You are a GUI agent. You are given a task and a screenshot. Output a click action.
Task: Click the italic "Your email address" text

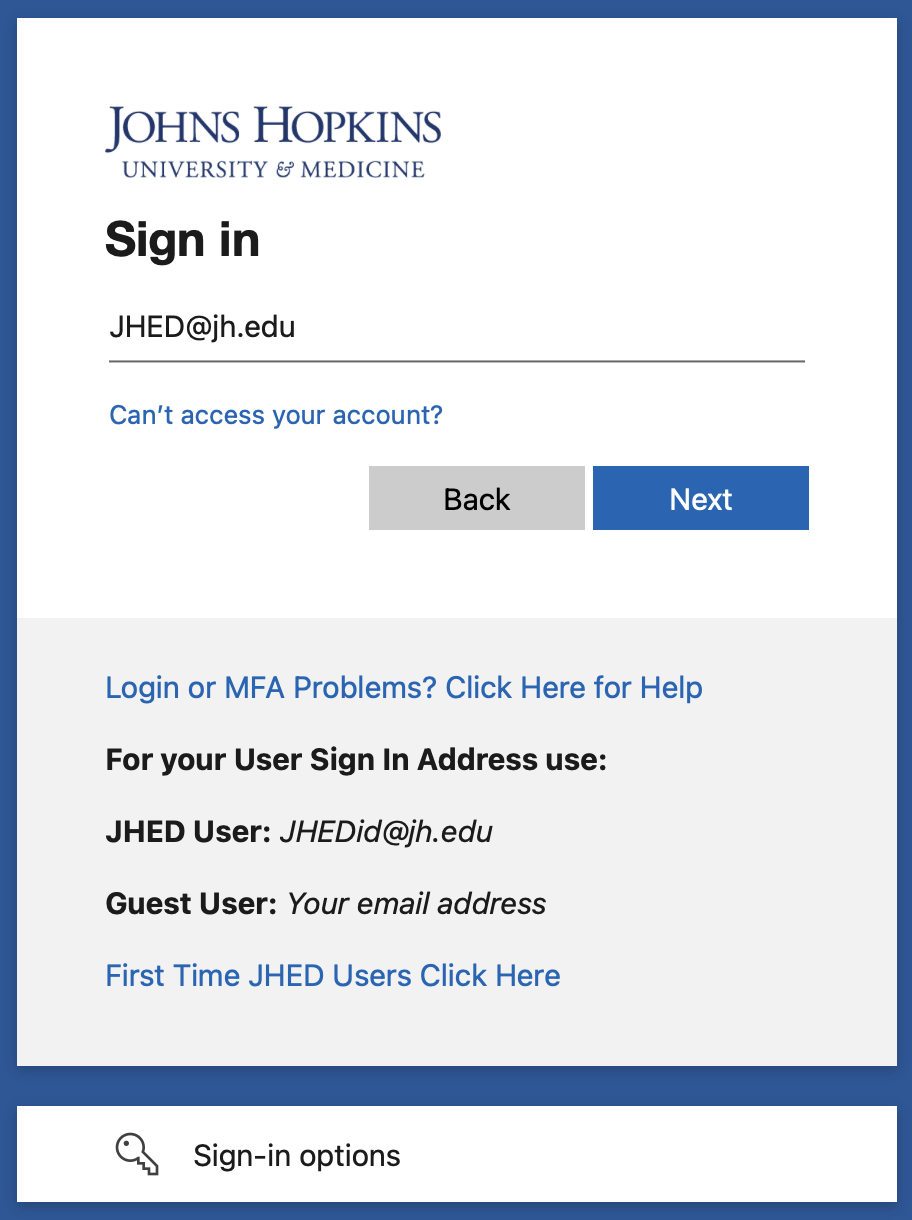pyautogui.click(x=416, y=904)
